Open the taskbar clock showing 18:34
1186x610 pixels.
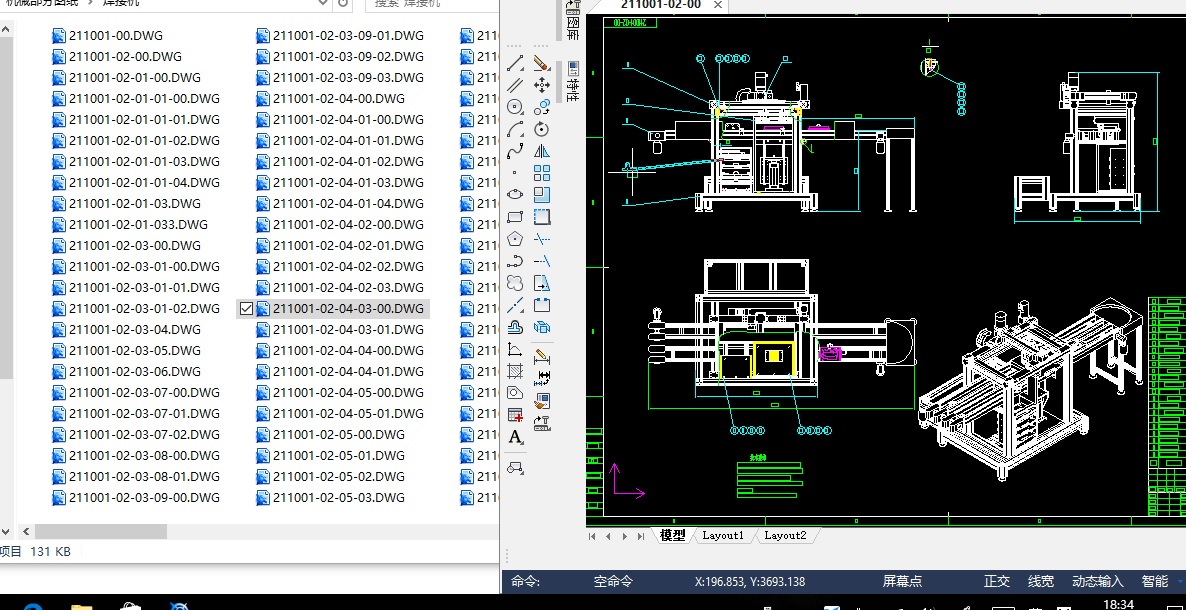[x=1119, y=604]
